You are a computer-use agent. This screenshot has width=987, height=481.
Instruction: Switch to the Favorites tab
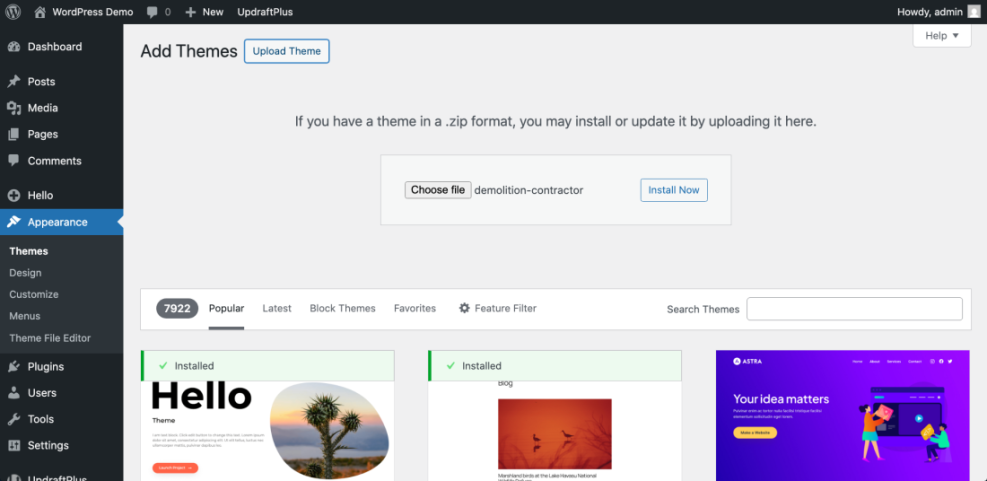click(415, 308)
